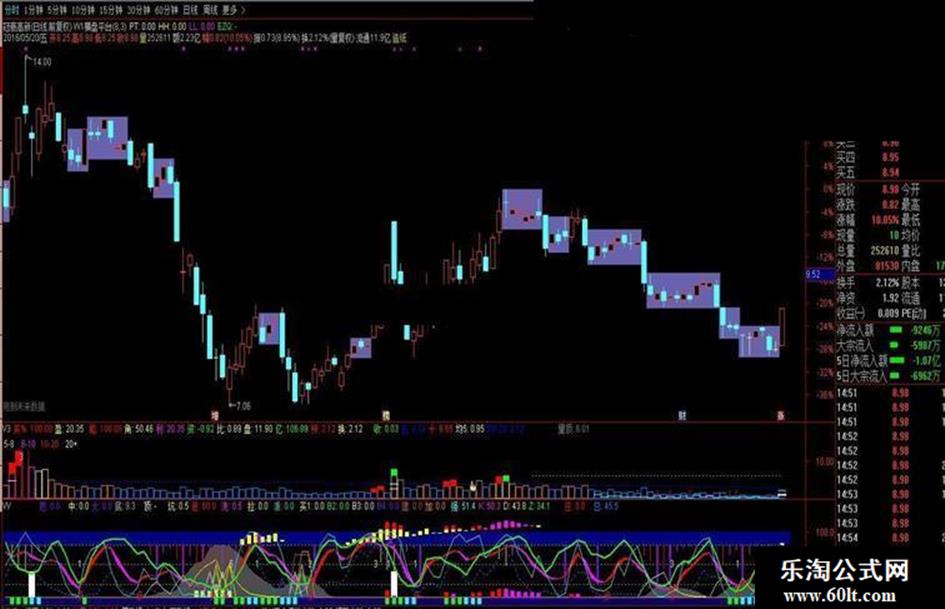
Task: Click the 14:54 tick trade row
Action: [x=874, y=538]
